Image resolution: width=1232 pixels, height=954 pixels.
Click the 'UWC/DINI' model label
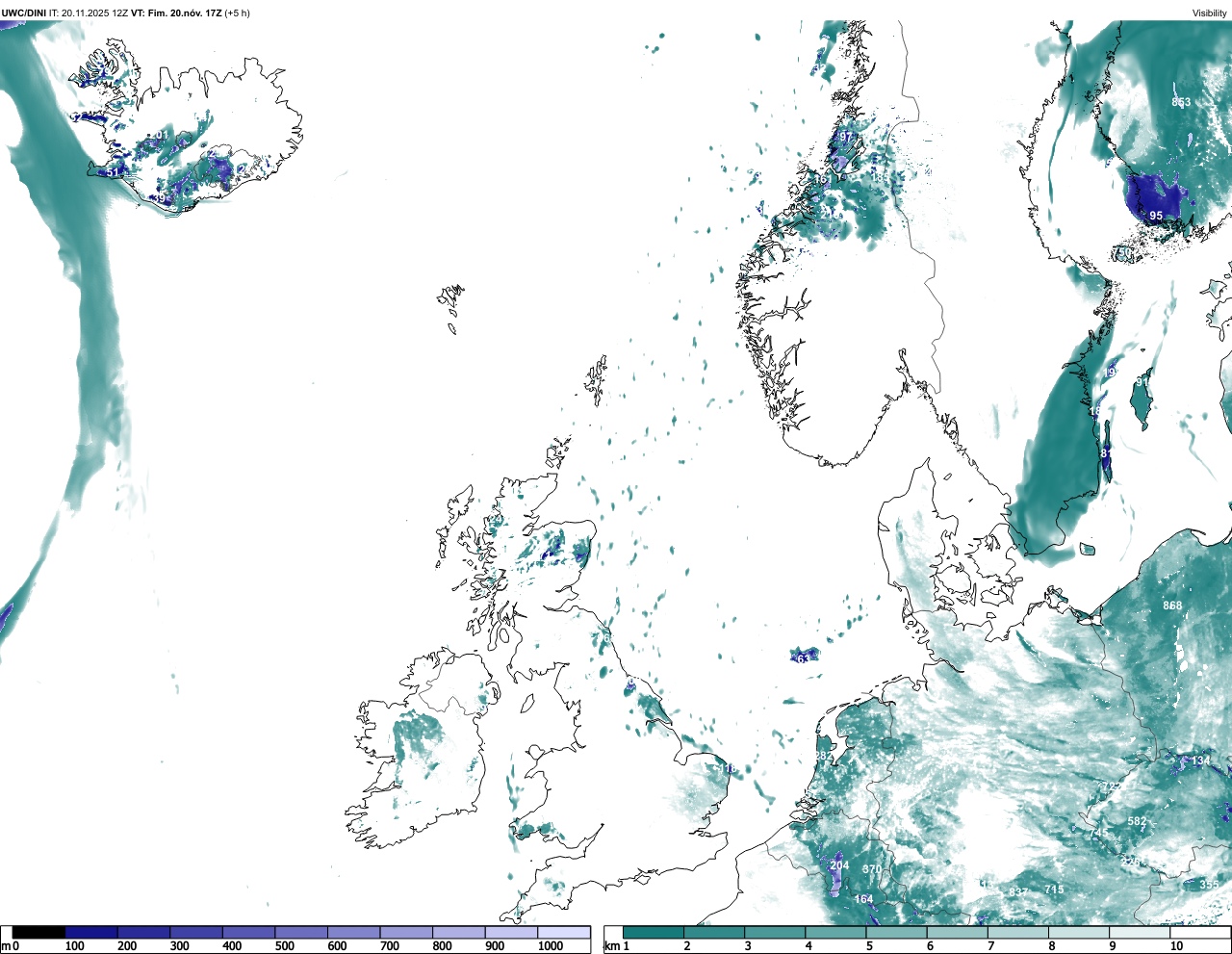(23, 13)
